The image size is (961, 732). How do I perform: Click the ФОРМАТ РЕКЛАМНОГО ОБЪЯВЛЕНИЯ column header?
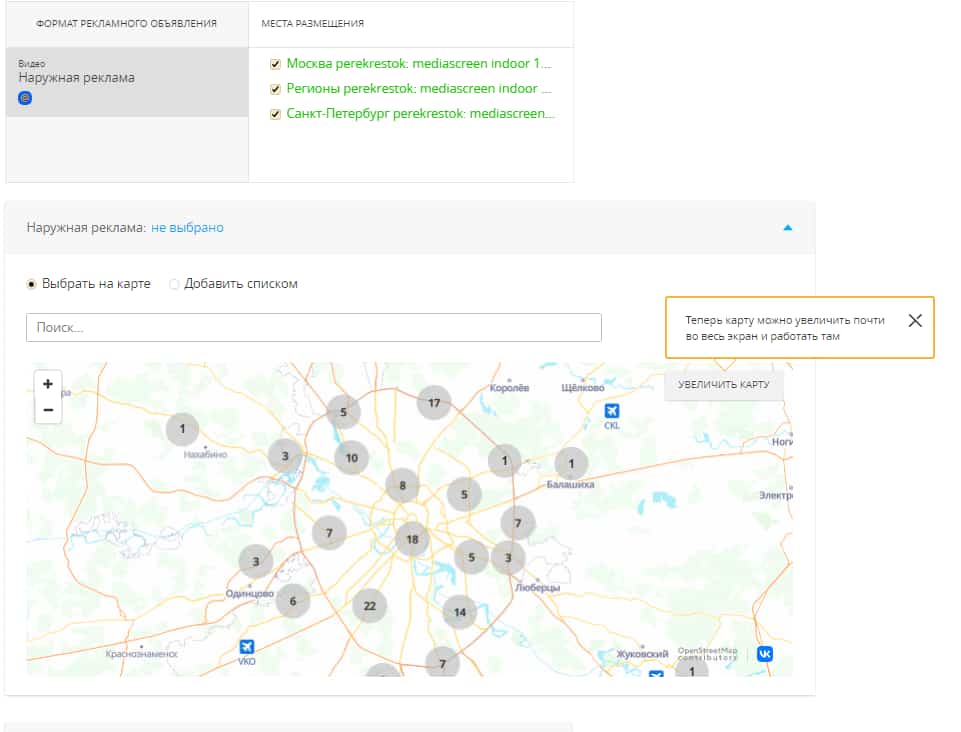(126, 23)
